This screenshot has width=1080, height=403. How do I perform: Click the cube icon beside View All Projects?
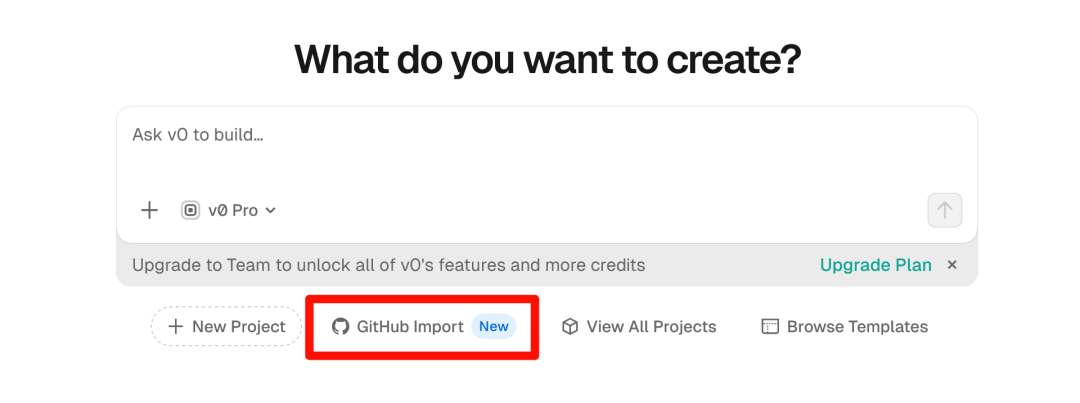570,327
